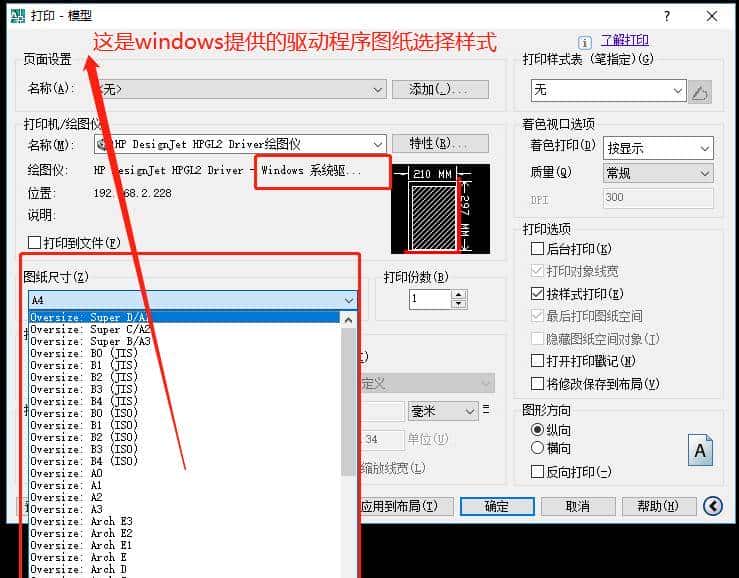Click the paper orientation A preview icon
The image size is (739, 578).
tap(700, 450)
